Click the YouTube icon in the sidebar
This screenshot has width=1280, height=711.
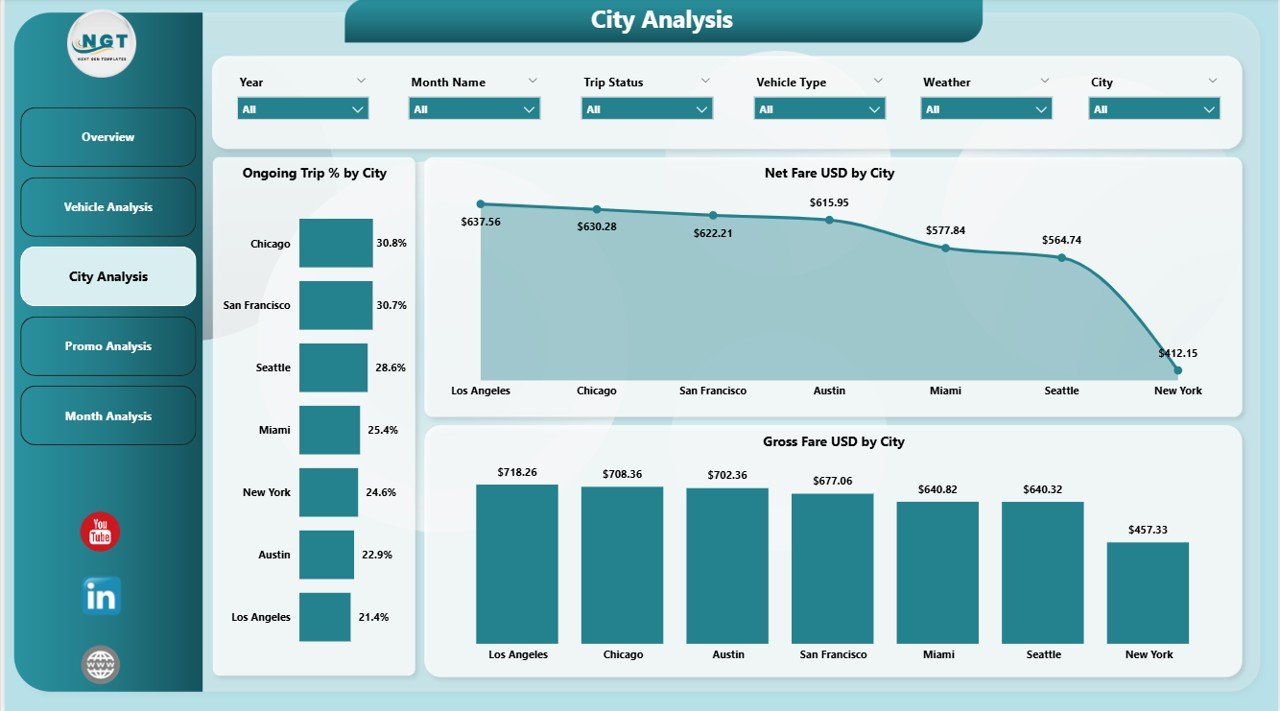99,532
